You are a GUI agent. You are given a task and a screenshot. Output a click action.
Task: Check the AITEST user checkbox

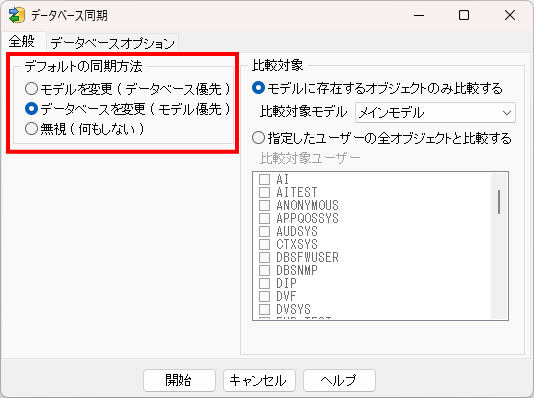264,192
